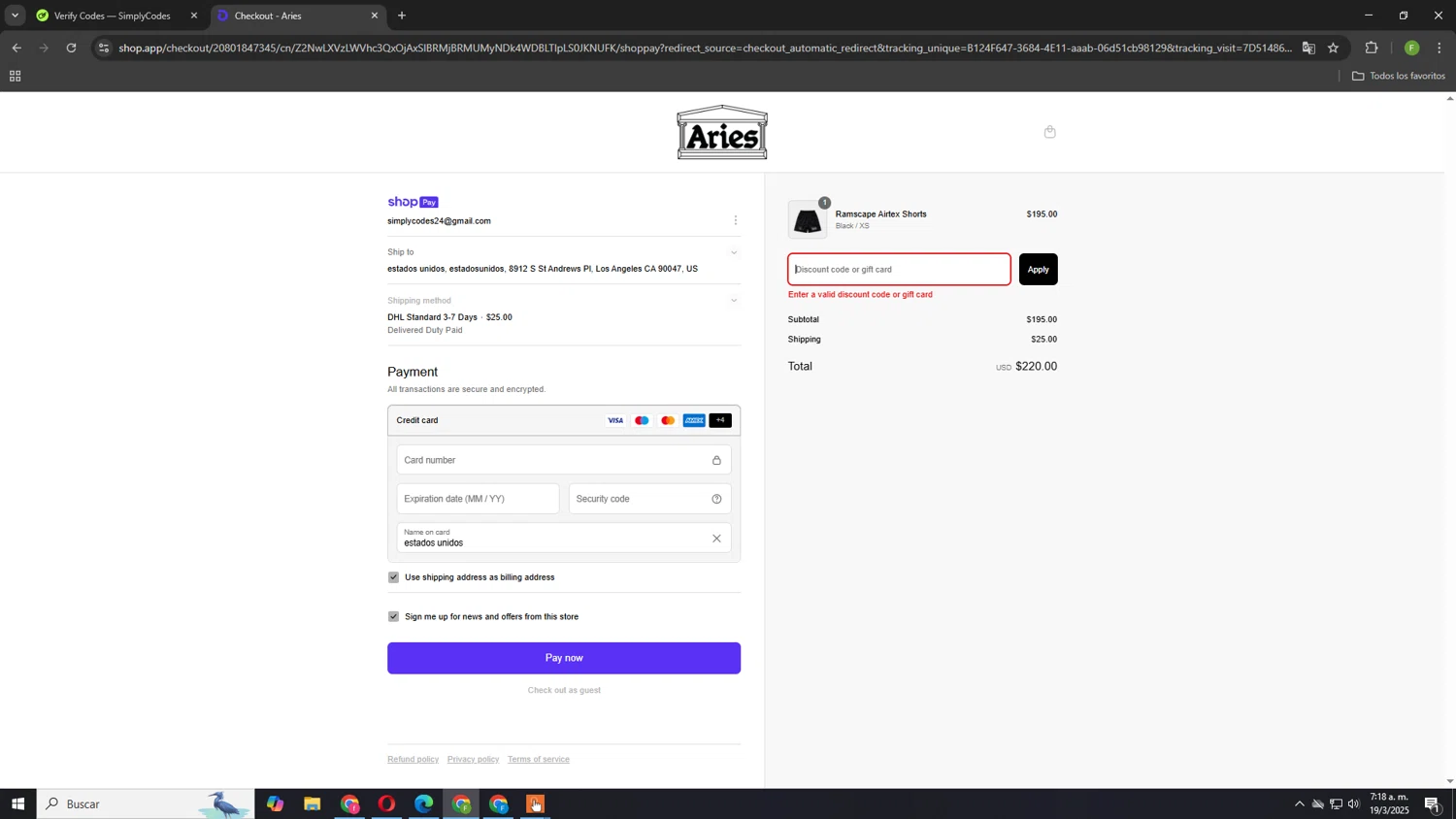This screenshot has height=819, width=1456.
Task: Go back to previous page
Action: point(17,48)
